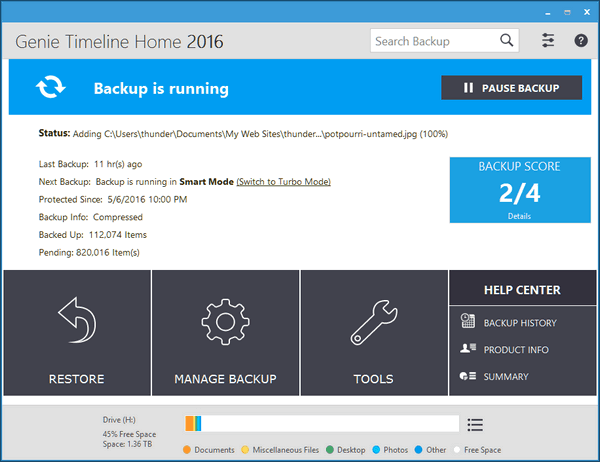Click Switch to Turbo Mode link

pyautogui.click(x=284, y=181)
